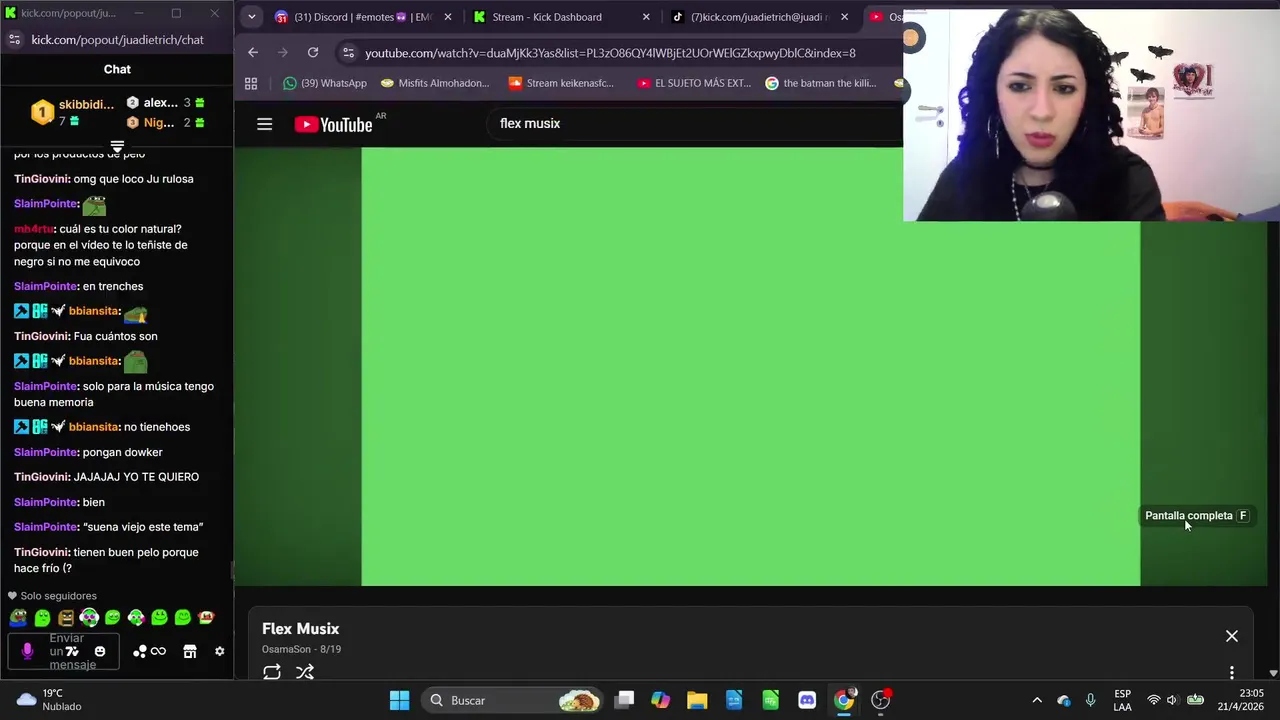Screen dimensions: 1280x720
Task: Open the taskbar volume speaker control
Action: click(x=1172, y=700)
